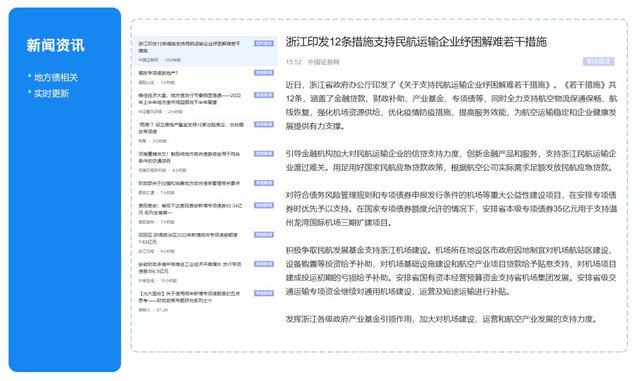The width and height of the screenshot is (640, 381).
Task: Open the selected news item about 浙江印发12条措施
Action: (x=206, y=51)
